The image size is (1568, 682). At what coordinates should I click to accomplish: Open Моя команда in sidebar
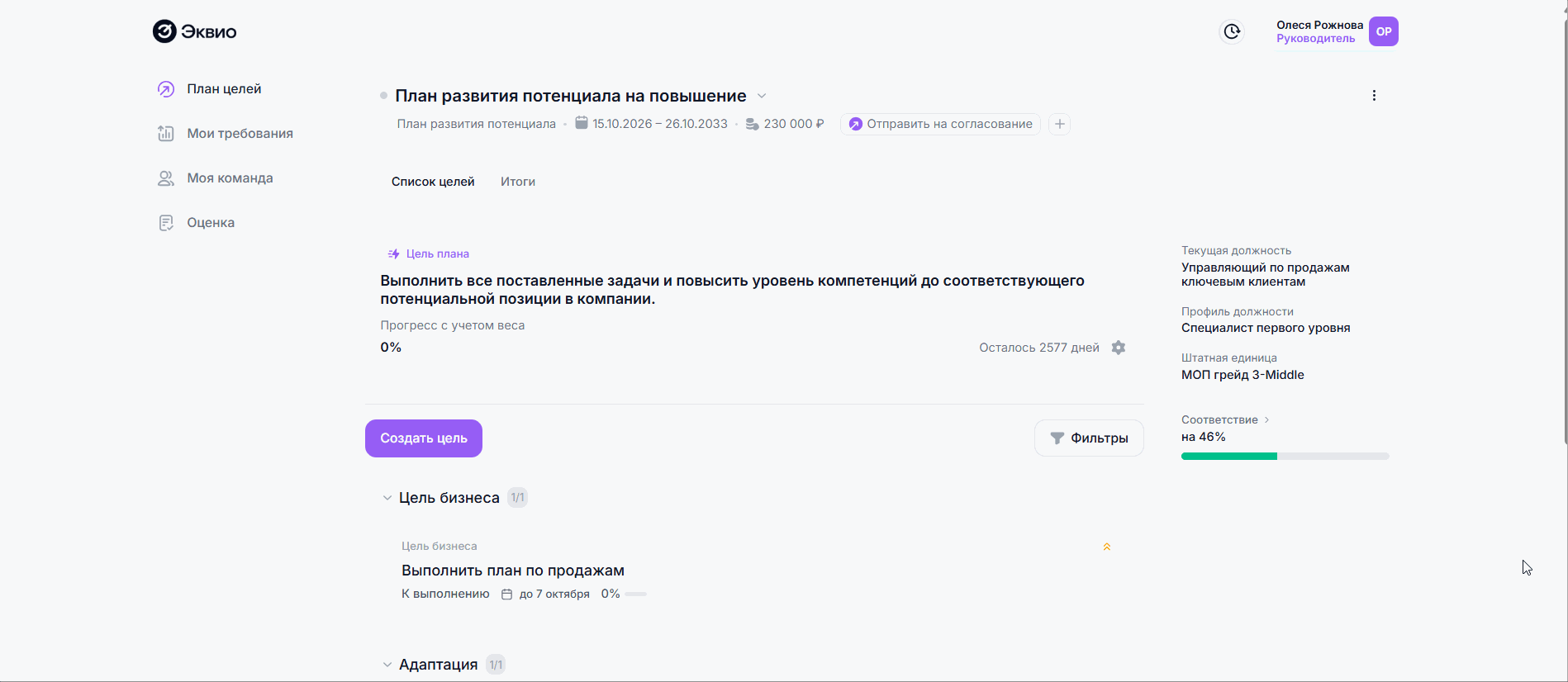click(230, 178)
